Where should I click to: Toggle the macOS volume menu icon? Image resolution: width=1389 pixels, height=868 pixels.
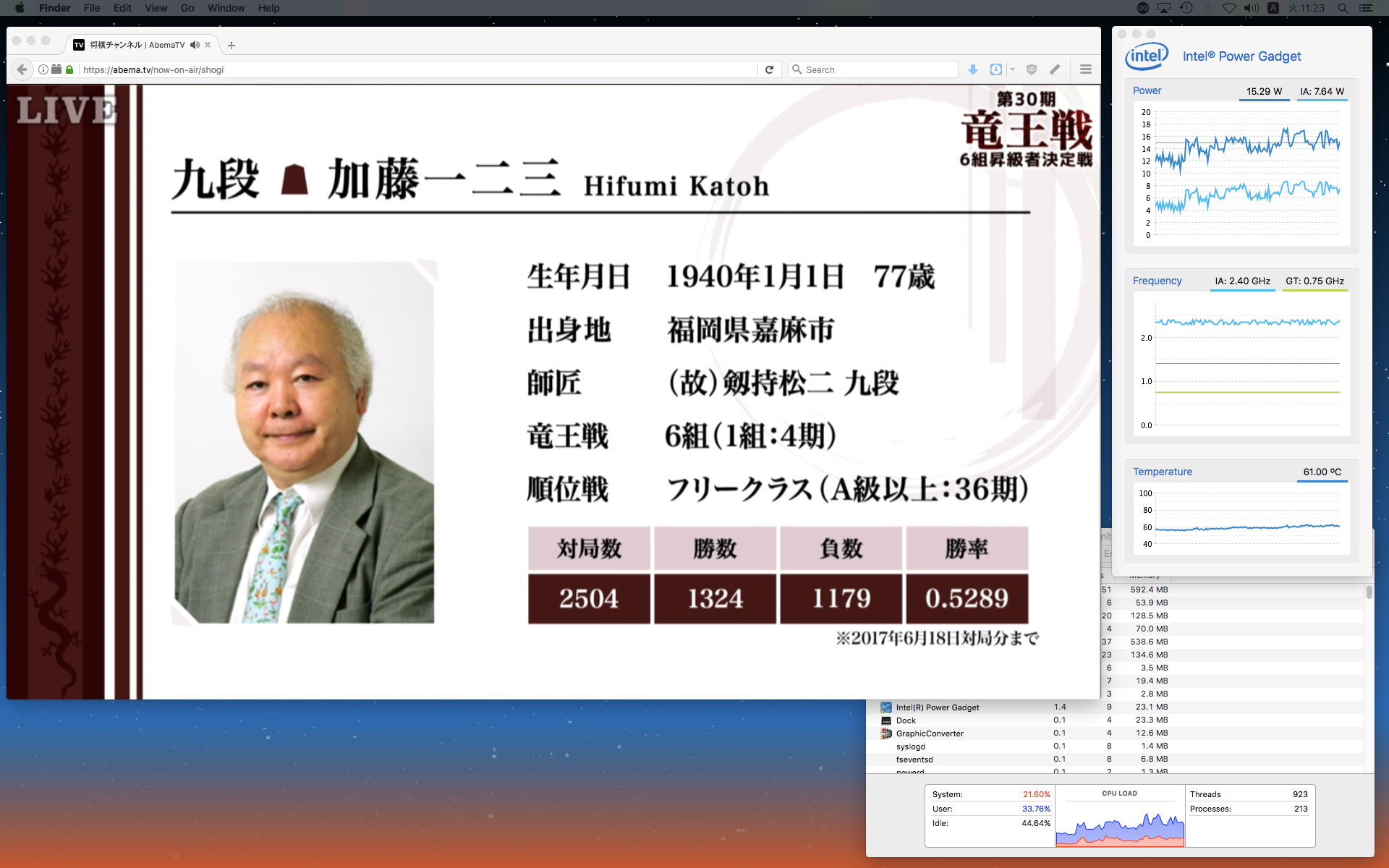tap(1251, 8)
